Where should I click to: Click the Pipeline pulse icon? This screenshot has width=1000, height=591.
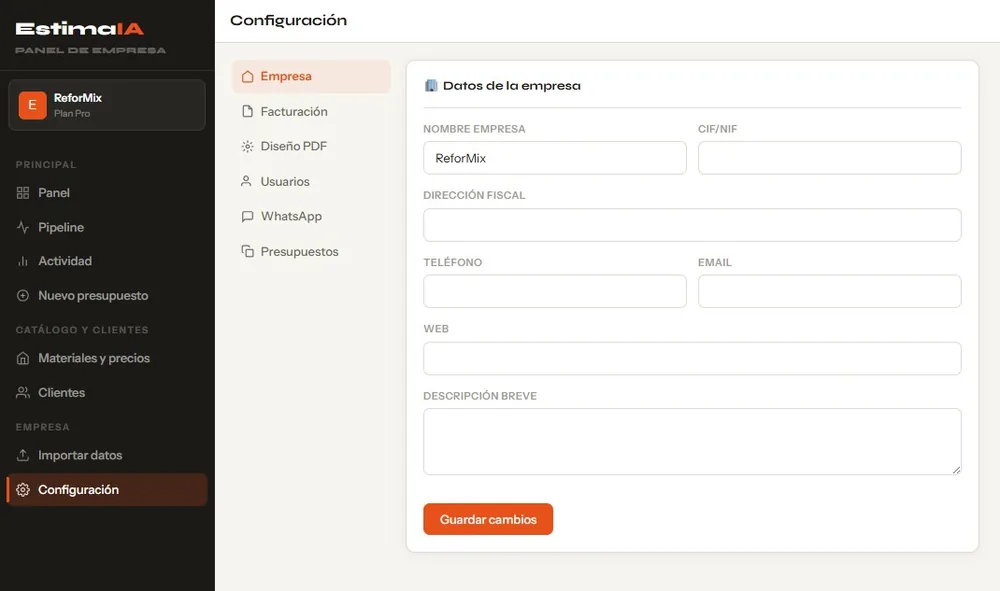(x=23, y=227)
